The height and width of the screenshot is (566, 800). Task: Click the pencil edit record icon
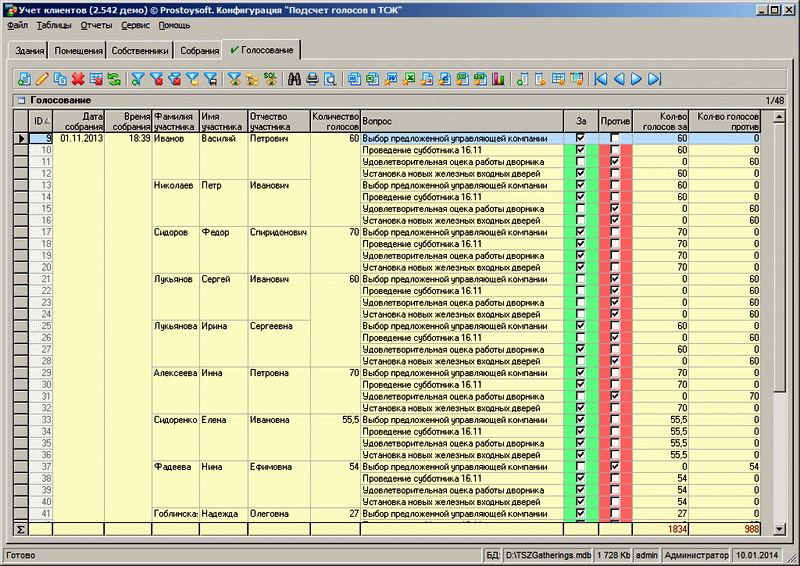[x=42, y=79]
